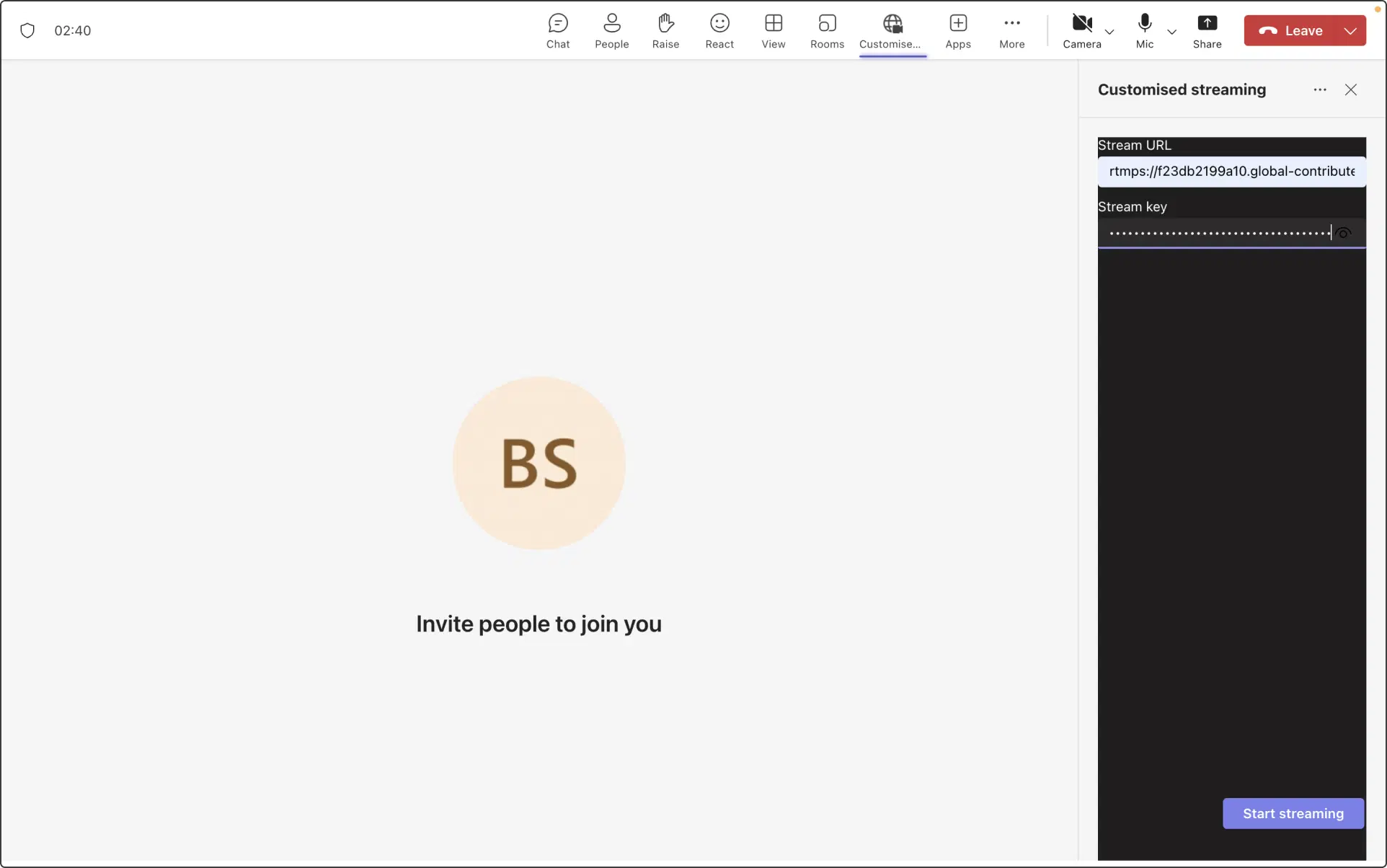
Task: Open the More actions menu
Action: coord(1011,31)
